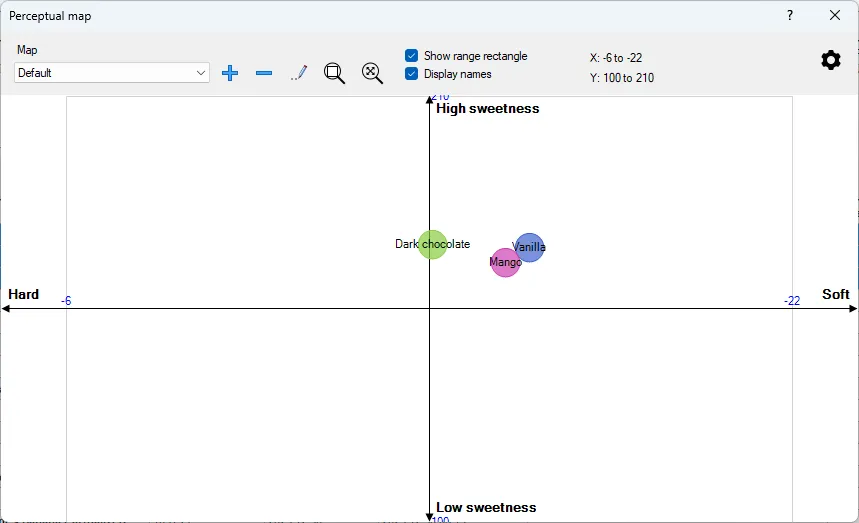859x523 pixels.
Task: Toggle the Display names checkbox
Action: point(411,73)
